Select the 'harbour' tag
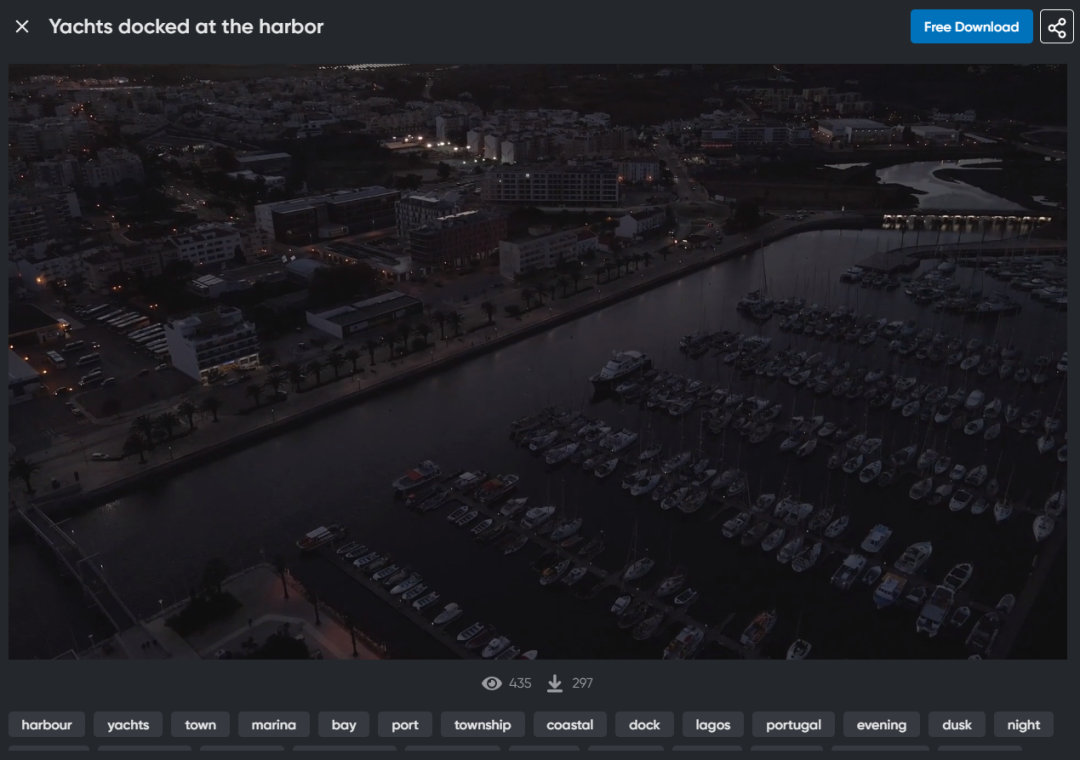This screenshot has width=1080, height=760. [x=47, y=725]
